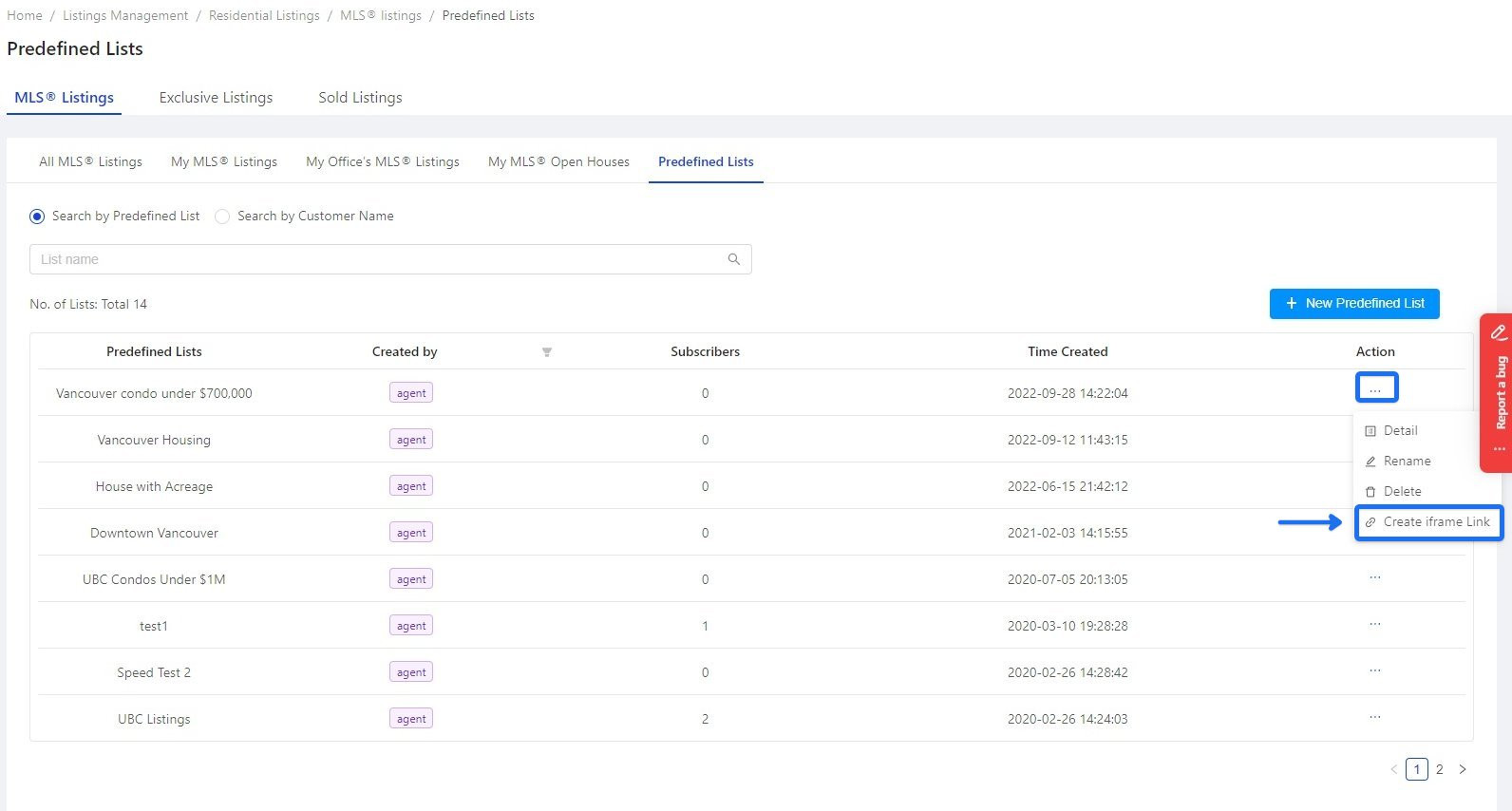Click time created 2022-09-28 14:22:04

pos(1068,393)
